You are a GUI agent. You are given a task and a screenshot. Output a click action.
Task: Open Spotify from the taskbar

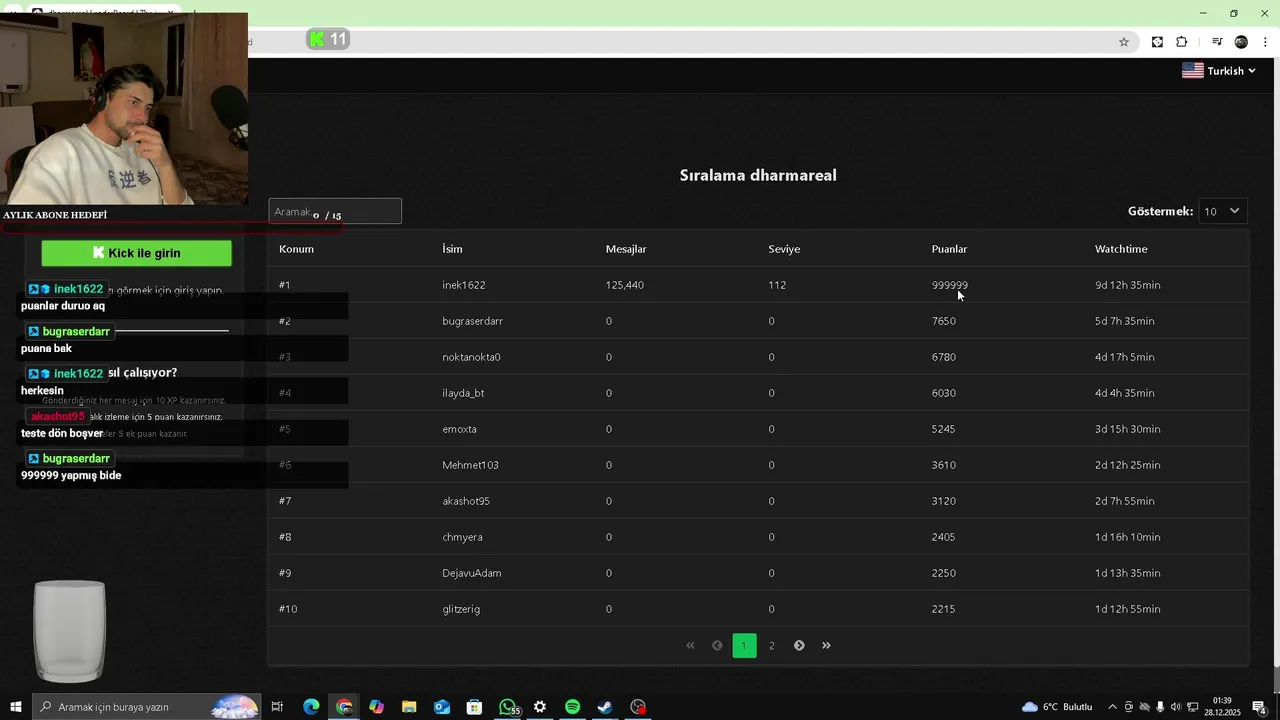coord(572,707)
